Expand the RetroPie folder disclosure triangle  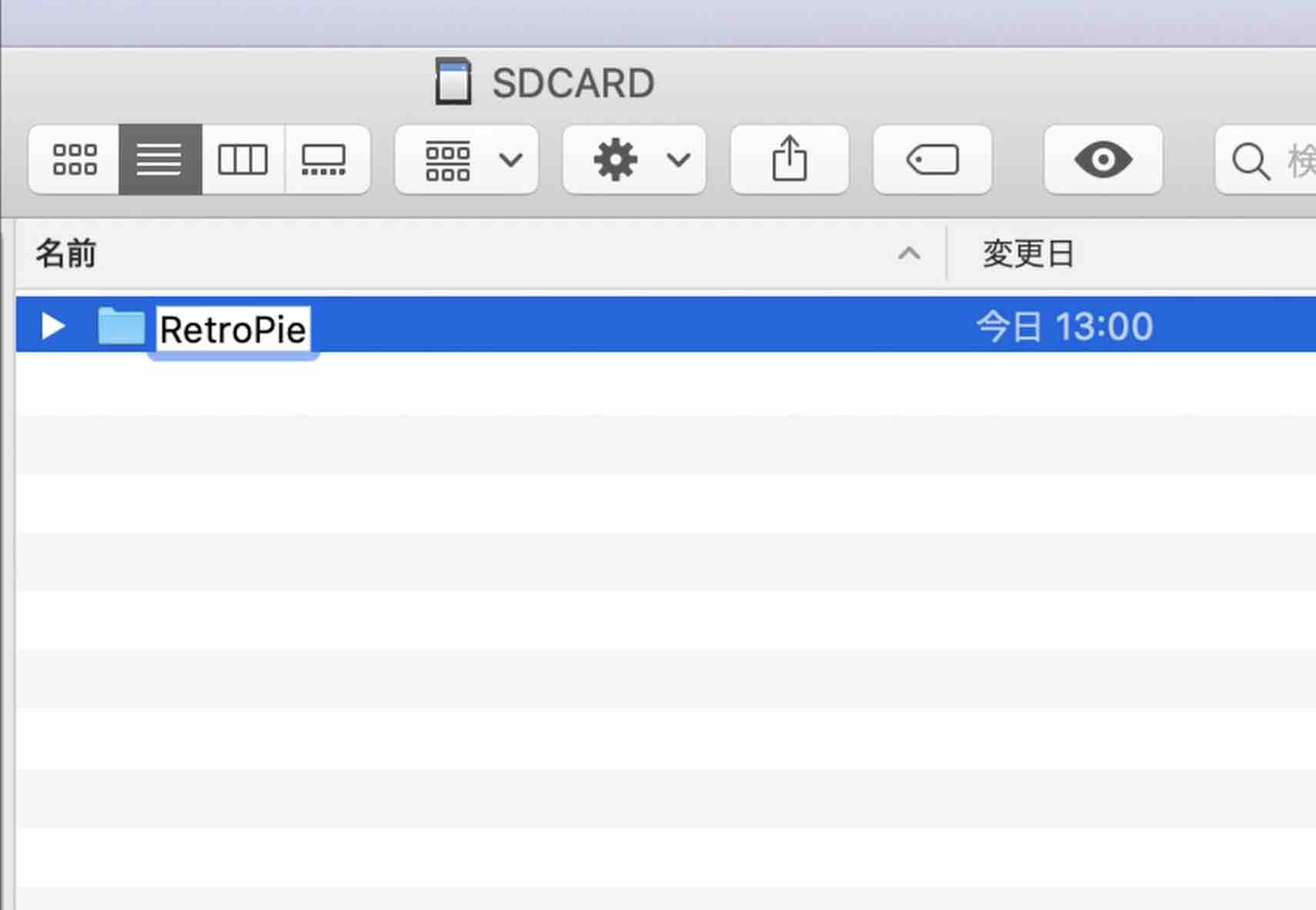pyautogui.click(x=52, y=326)
